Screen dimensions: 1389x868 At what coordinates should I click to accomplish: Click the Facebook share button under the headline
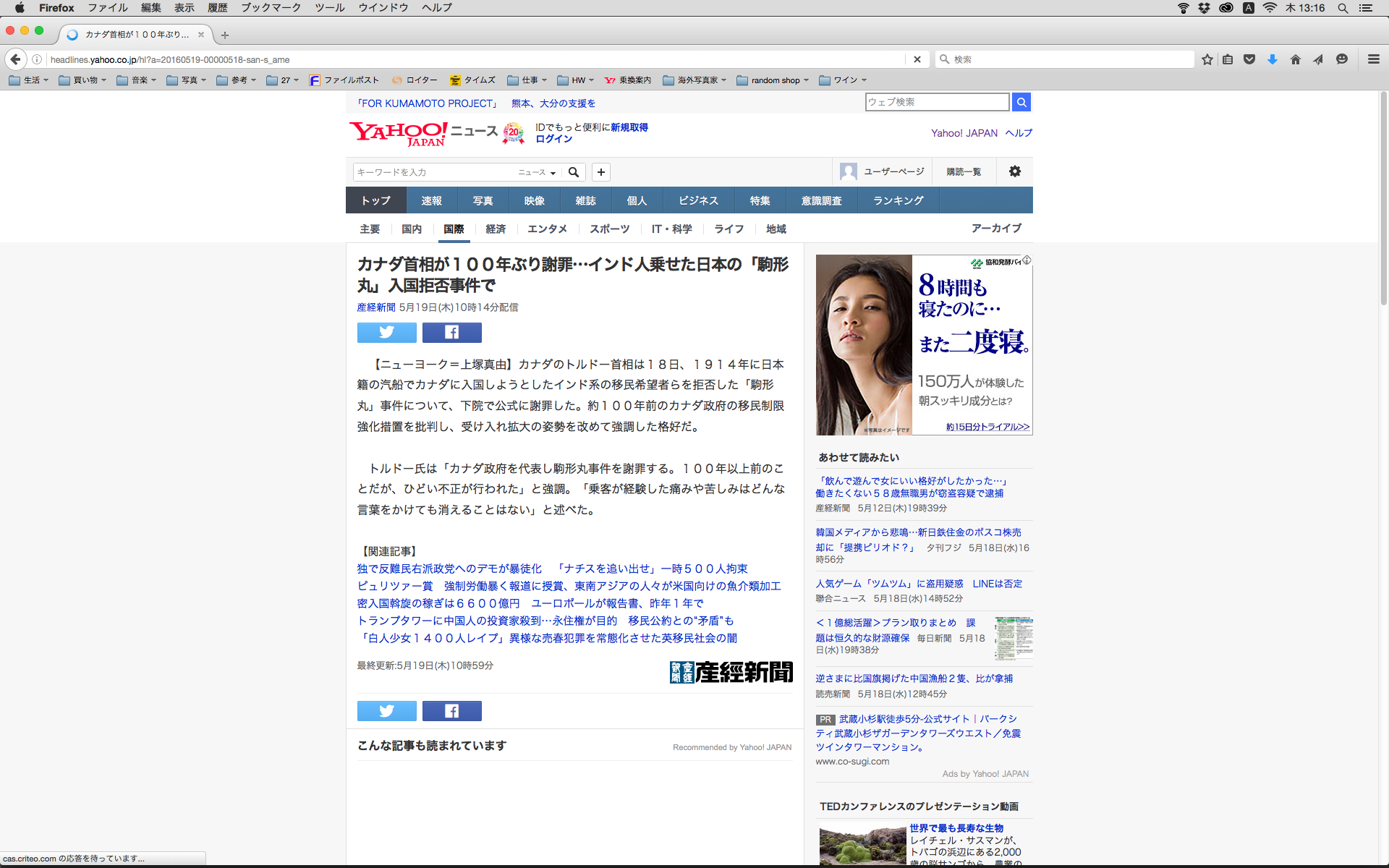click(451, 332)
